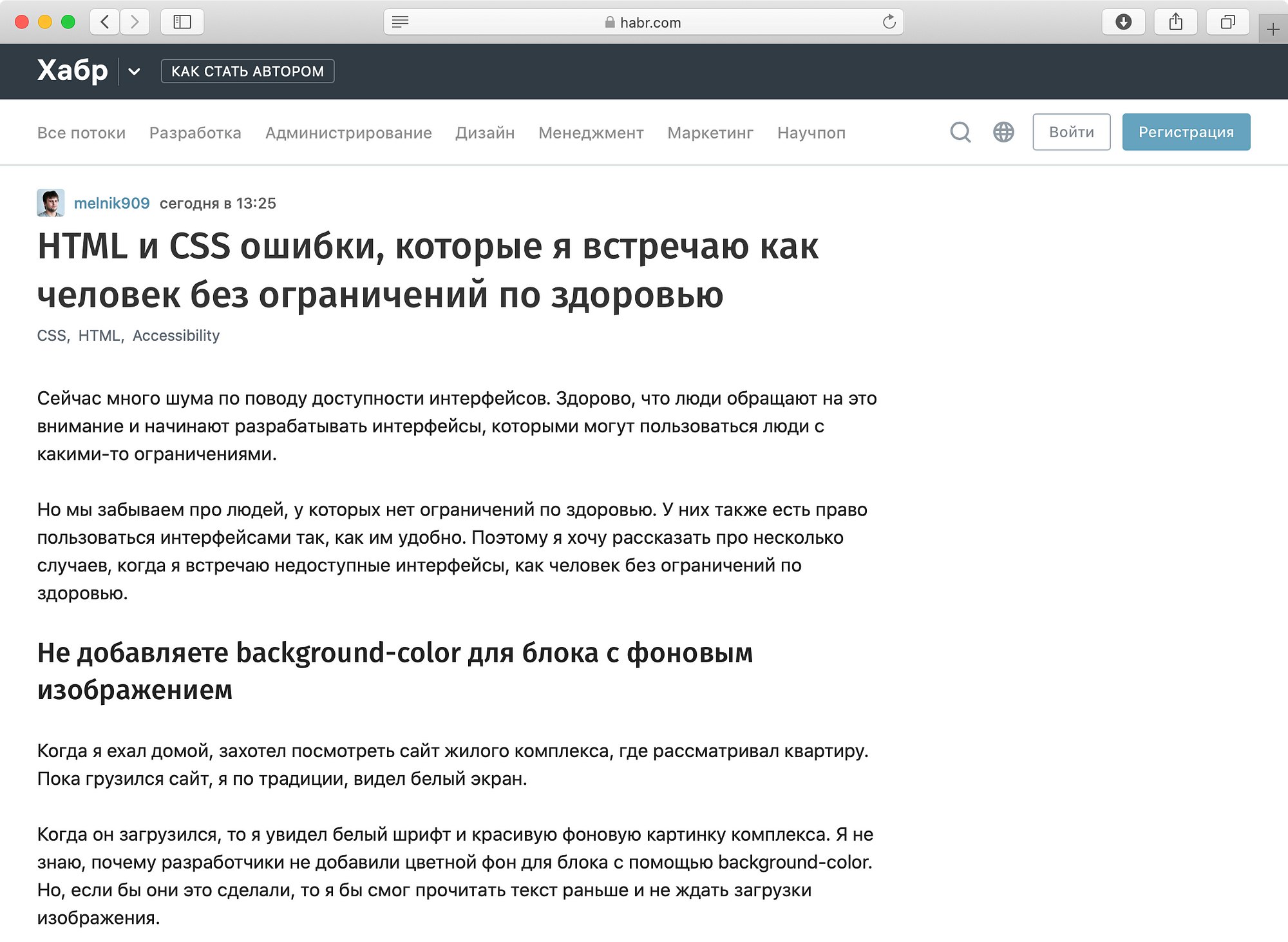Click heading Не добавляете background-color

(395, 671)
